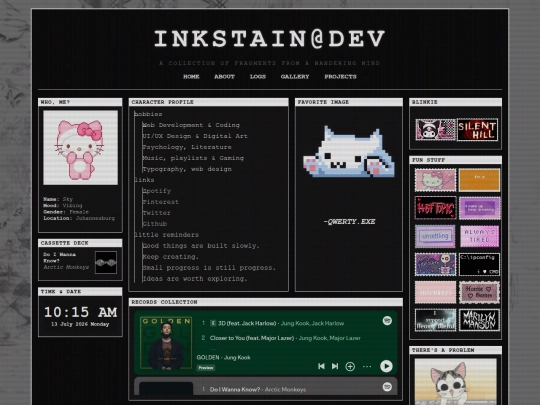Open the Spotify link in profile
The image size is (540, 405).
coord(157,191)
